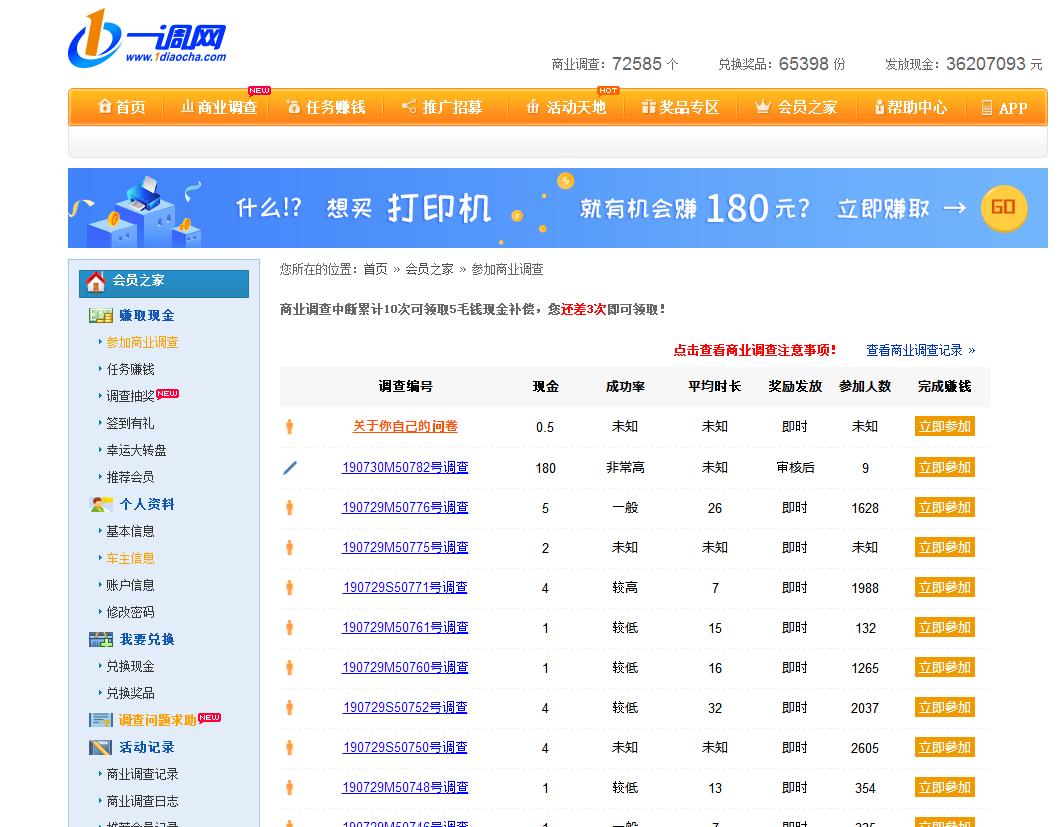Click the 我要兑换 exchange icon in sidebar
The image size is (1061, 827).
click(x=101, y=638)
